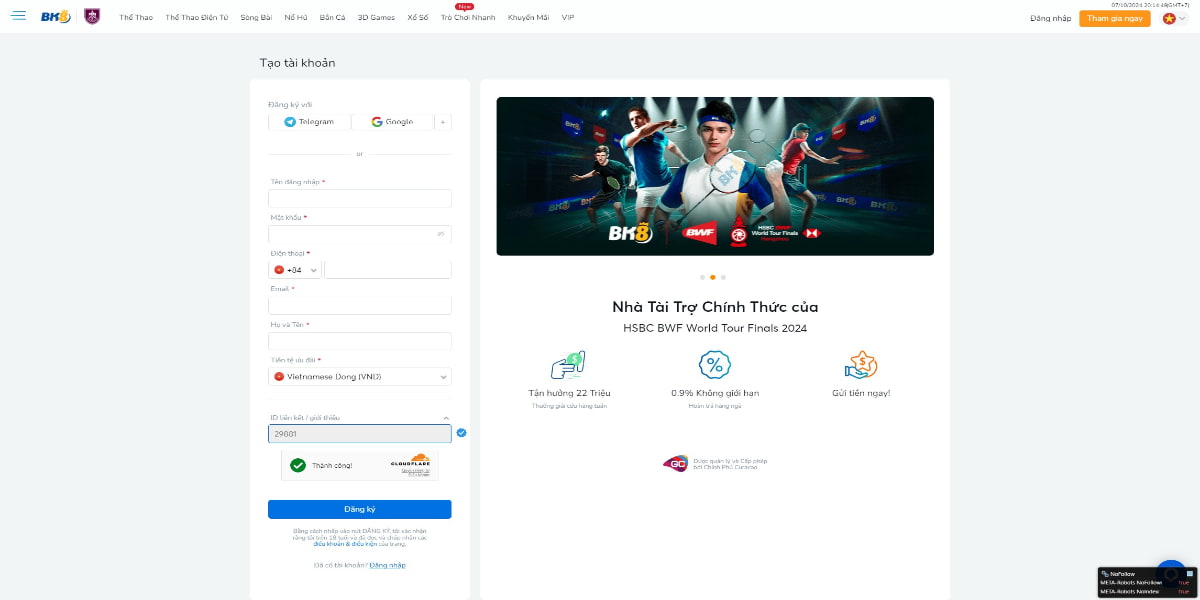Focus the Họ và Tên field
1200x600 pixels.
pos(360,341)
